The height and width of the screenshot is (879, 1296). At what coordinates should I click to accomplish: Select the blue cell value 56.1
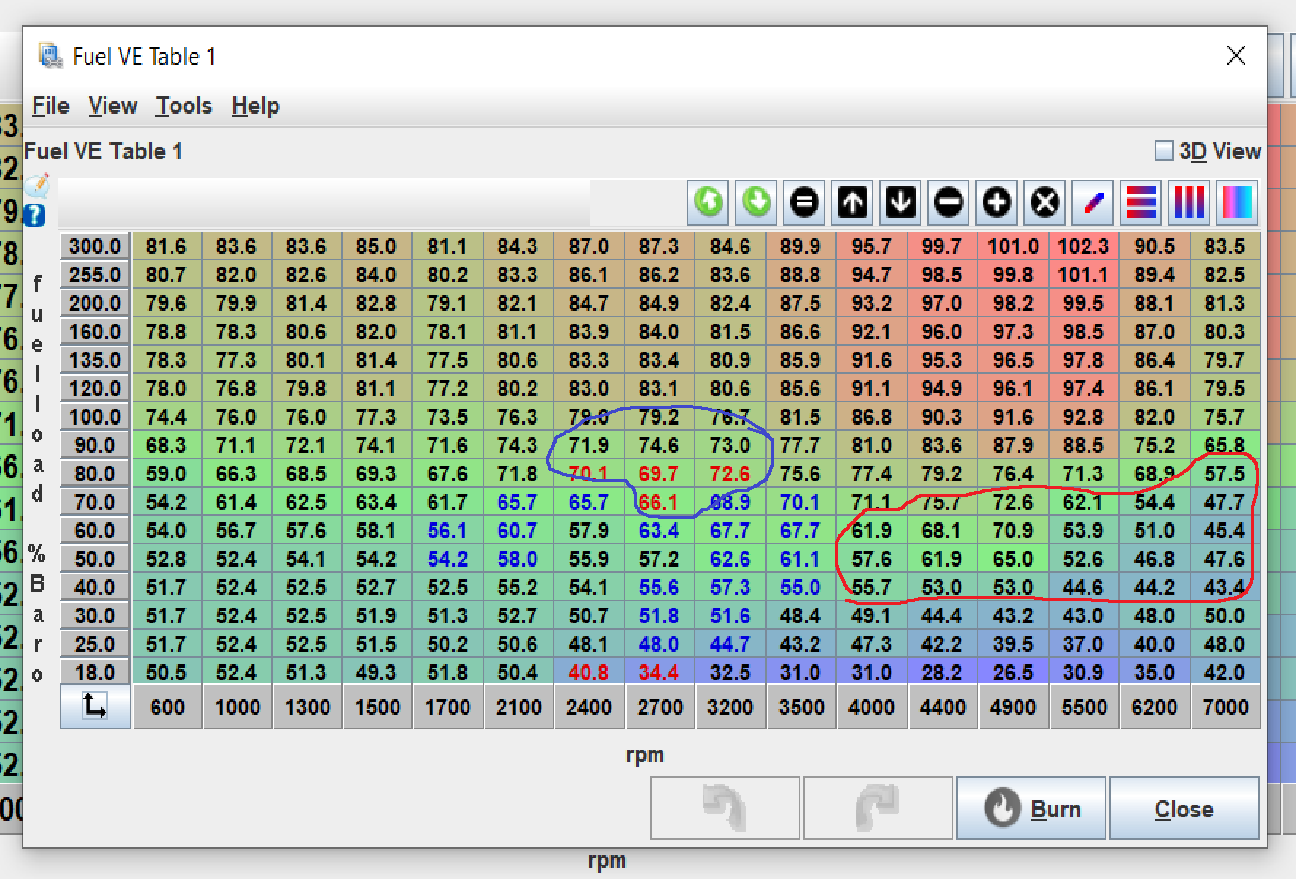coord(448,531)
